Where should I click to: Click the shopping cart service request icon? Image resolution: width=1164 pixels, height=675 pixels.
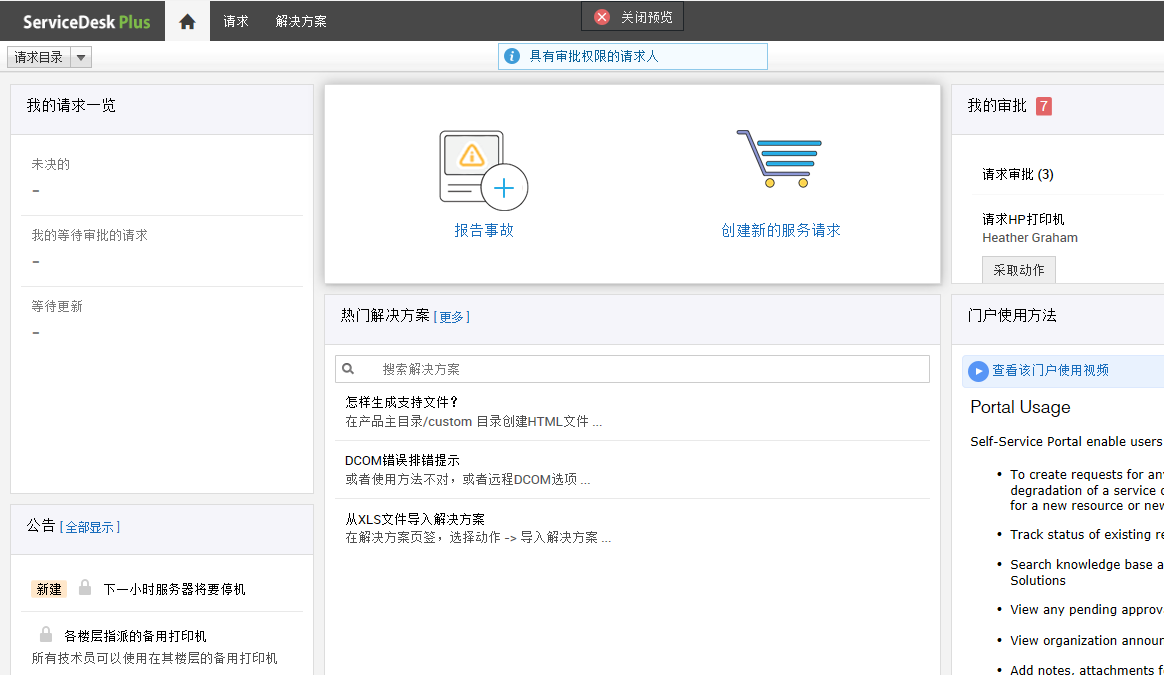click(779, 158)
